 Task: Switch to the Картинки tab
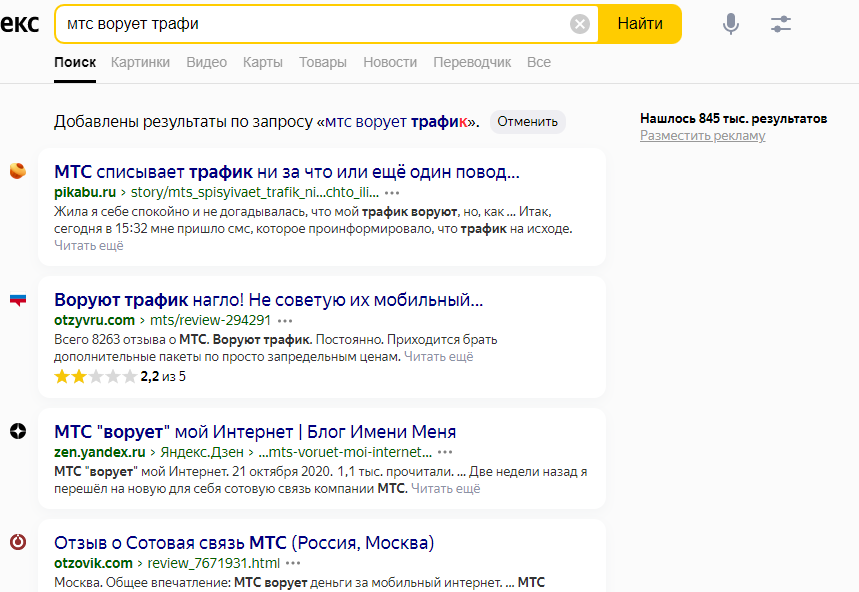click(140, 62)
